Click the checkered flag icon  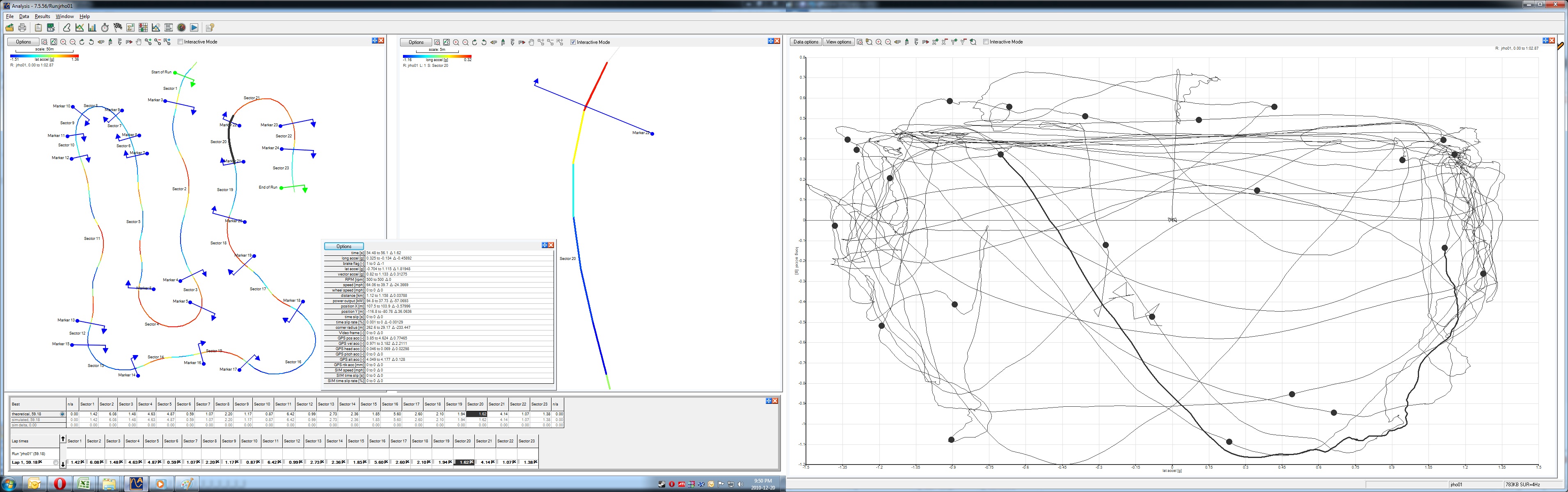pos(117,27)
